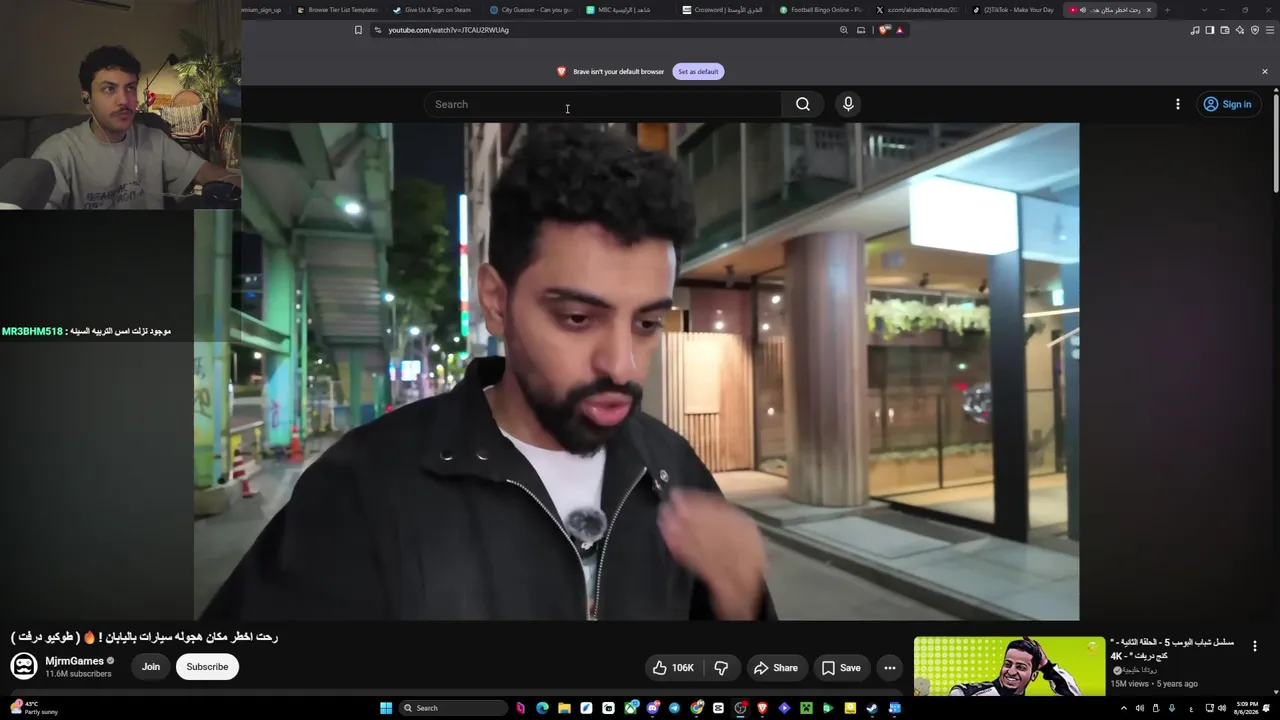Close the active YouTube tab
This screenshot has width=1280, height=720.
coord(1149,10)
